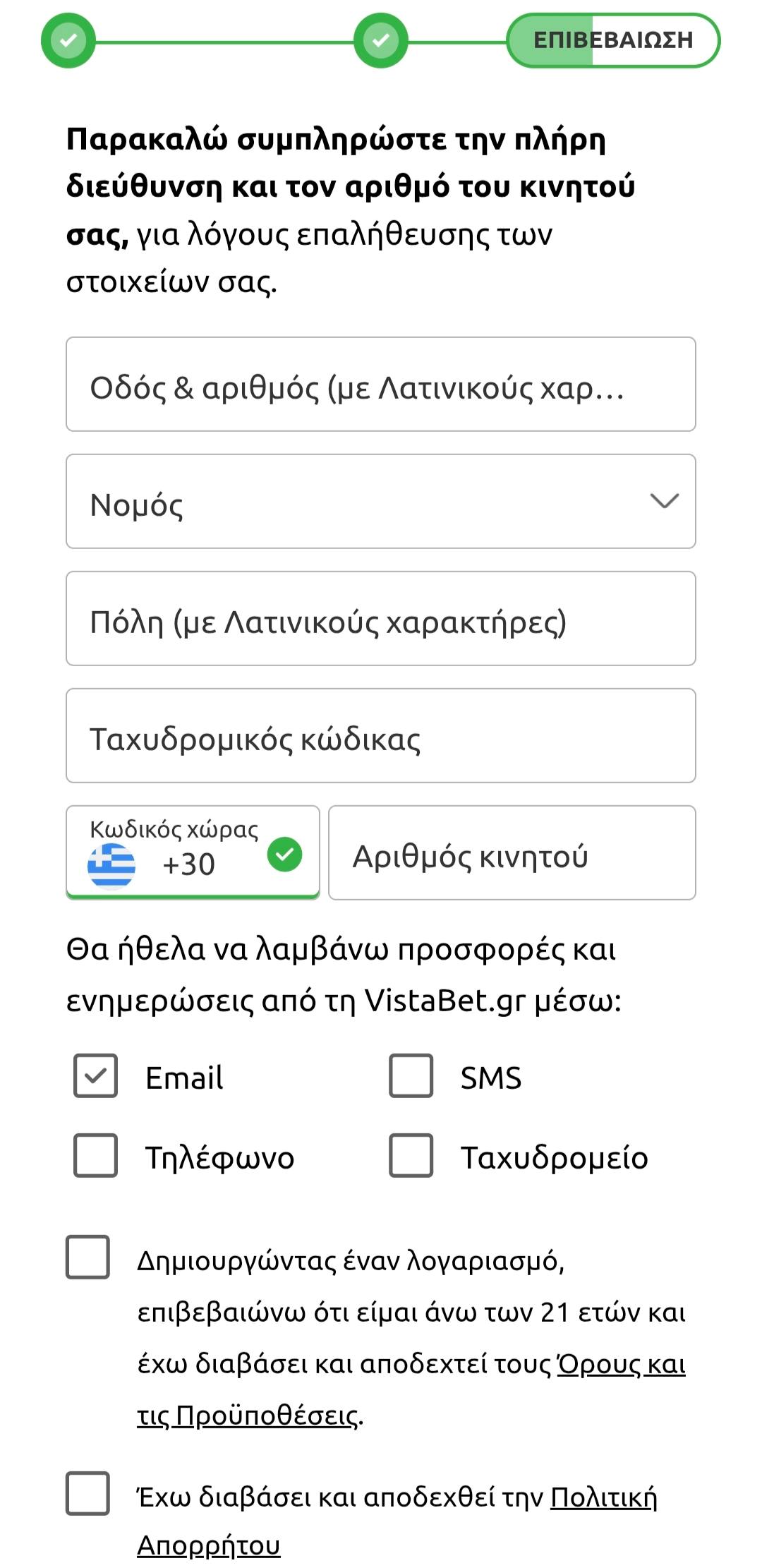Open the Κωδικός χώρας +30 selector
The image size is (762, 1568).
192,852
